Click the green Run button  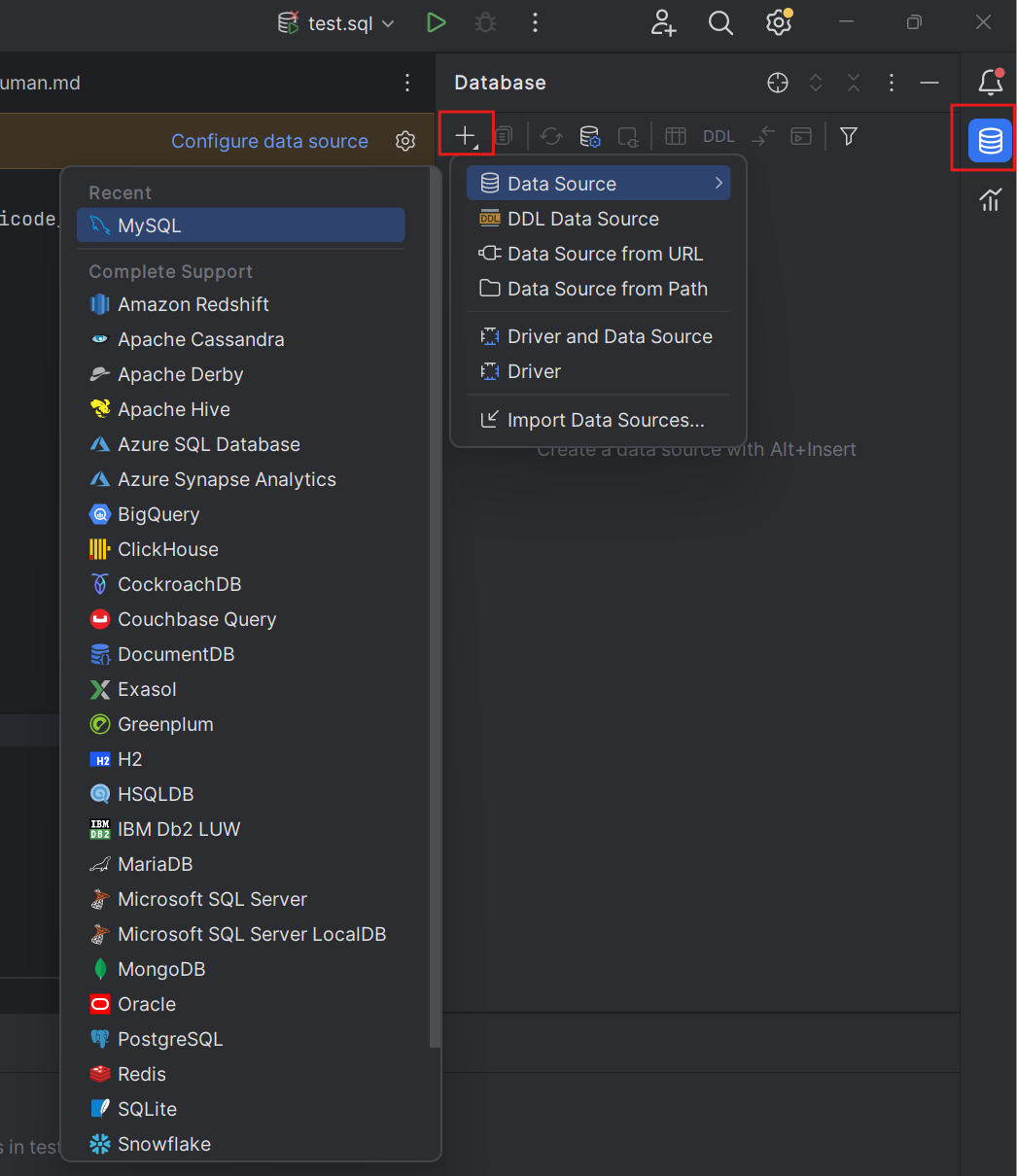437,23
